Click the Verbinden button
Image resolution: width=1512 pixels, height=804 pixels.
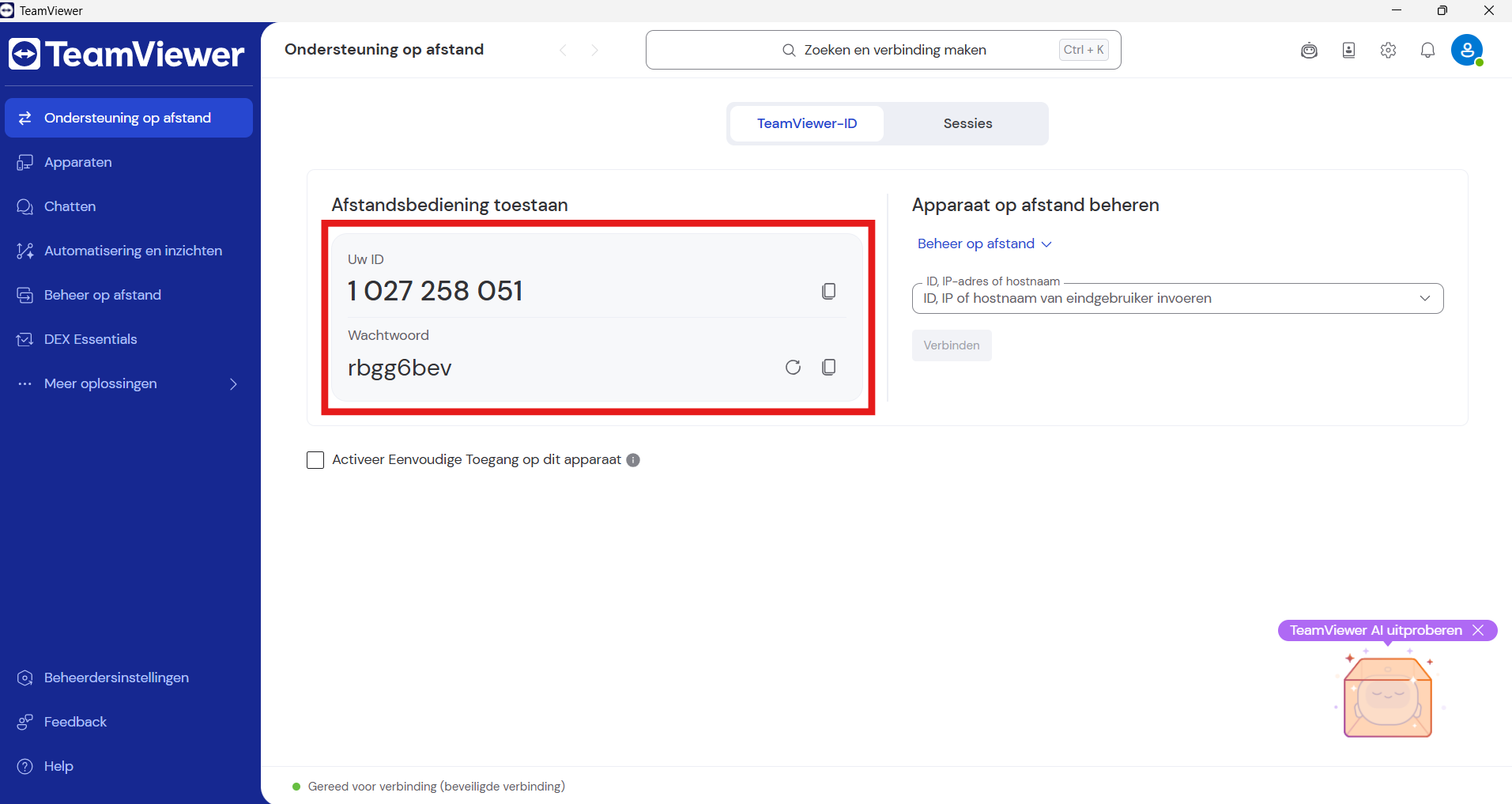(952, 345)
